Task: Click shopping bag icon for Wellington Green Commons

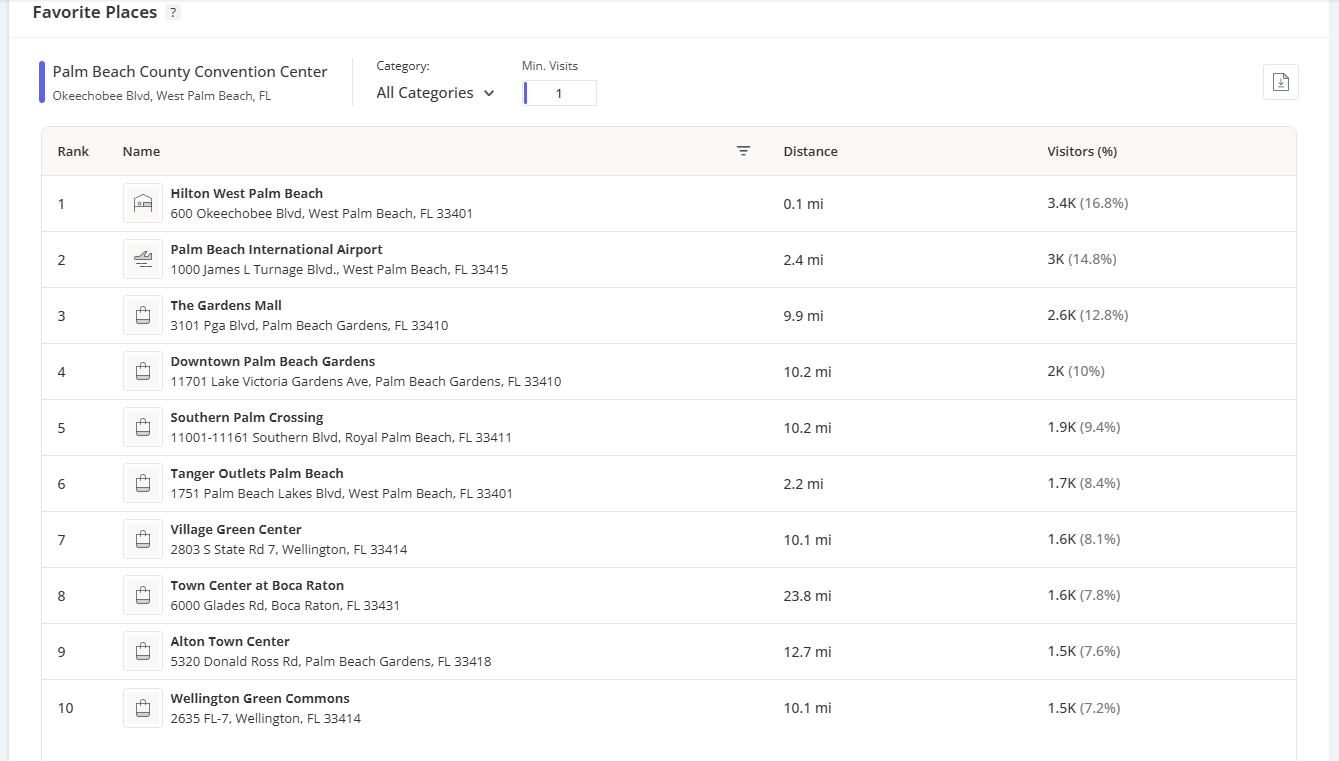Action: pyautogui.click(x=143, y=708)
